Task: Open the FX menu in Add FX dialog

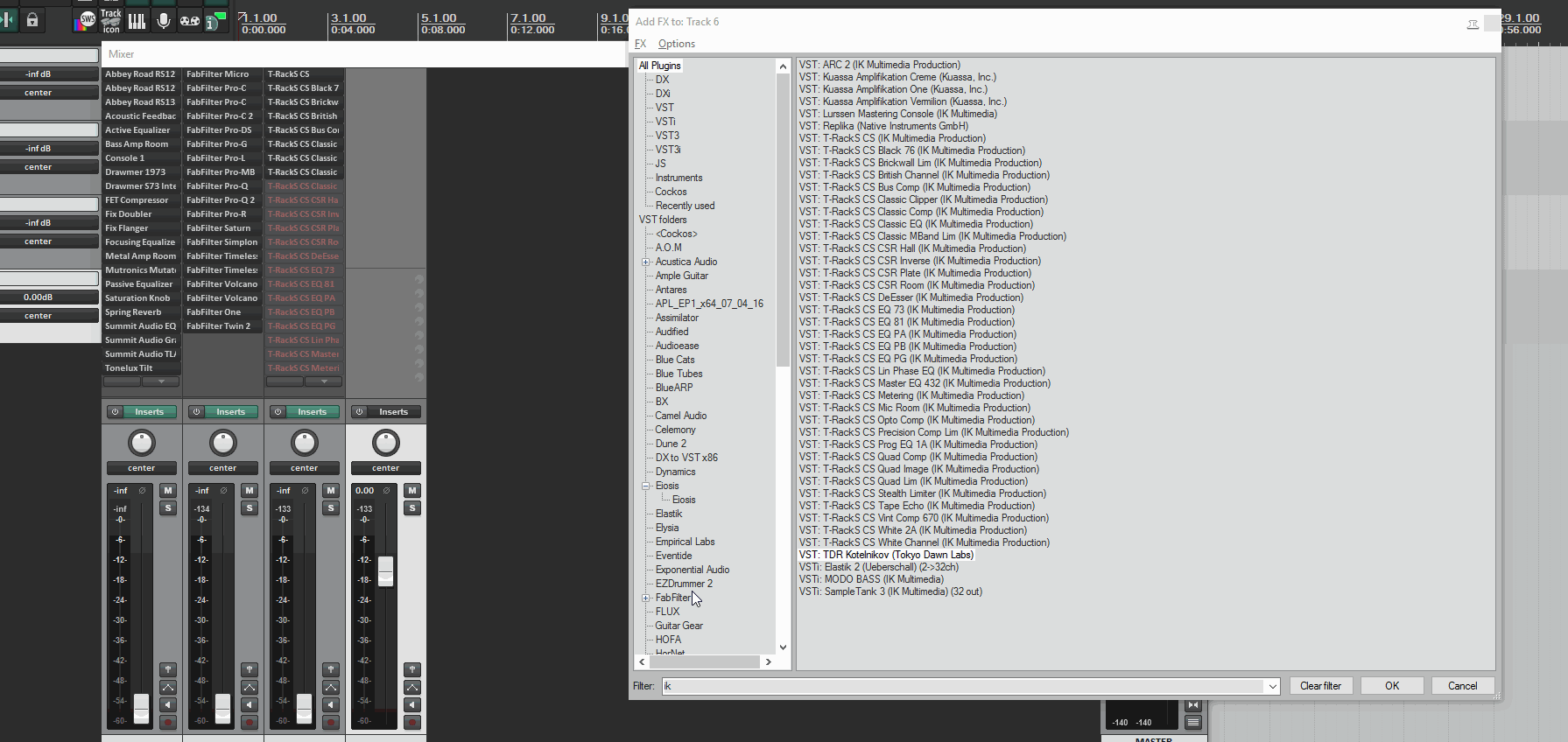Action: [x=641, y=44]
